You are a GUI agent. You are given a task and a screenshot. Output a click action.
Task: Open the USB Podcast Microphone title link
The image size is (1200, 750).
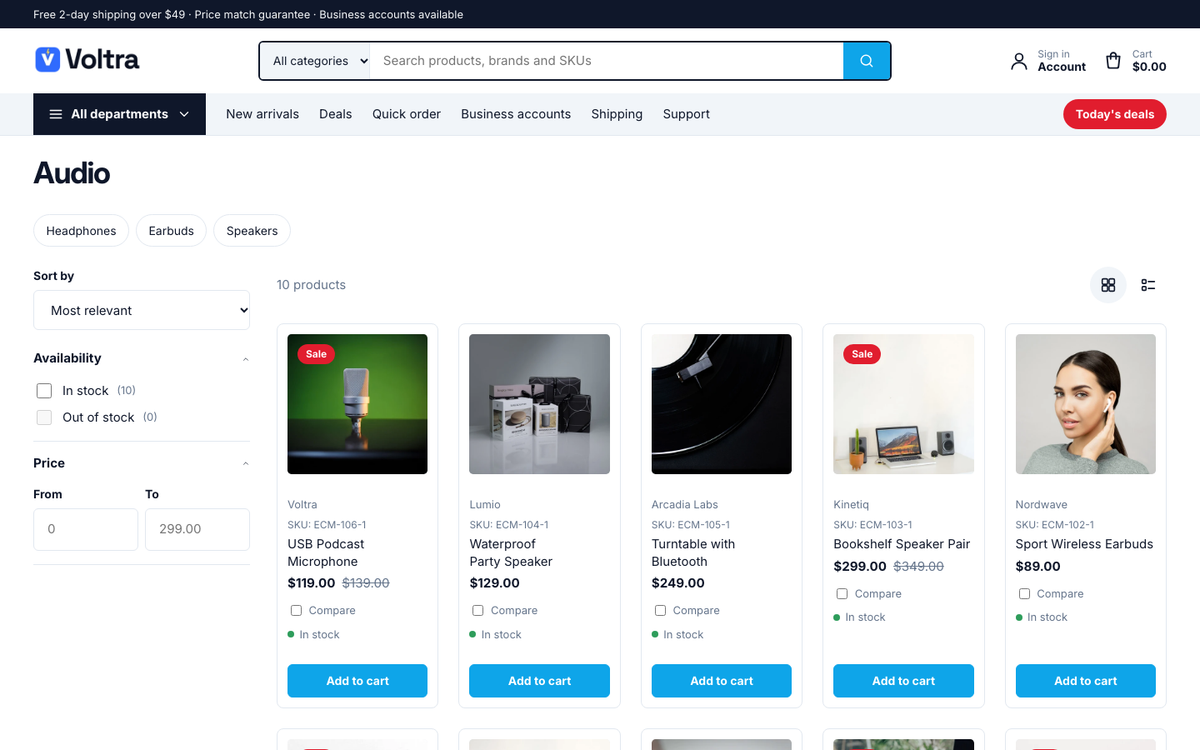pos(326,553)
